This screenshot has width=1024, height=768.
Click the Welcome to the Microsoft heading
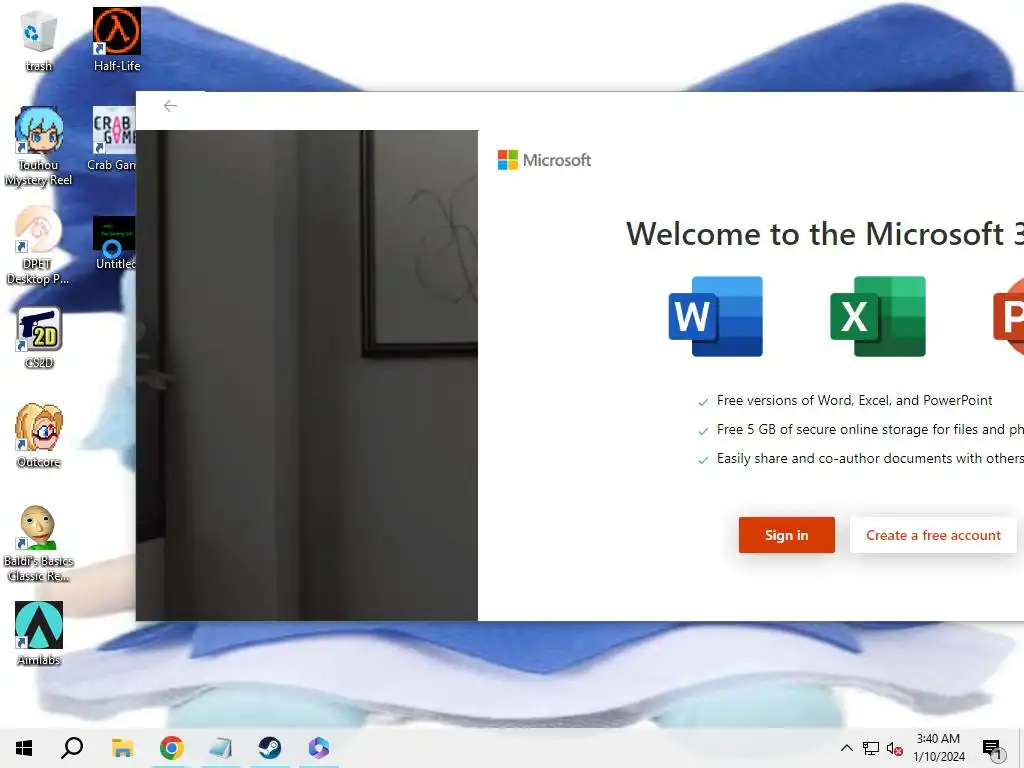pyautogui.click(x=825, y=234)
